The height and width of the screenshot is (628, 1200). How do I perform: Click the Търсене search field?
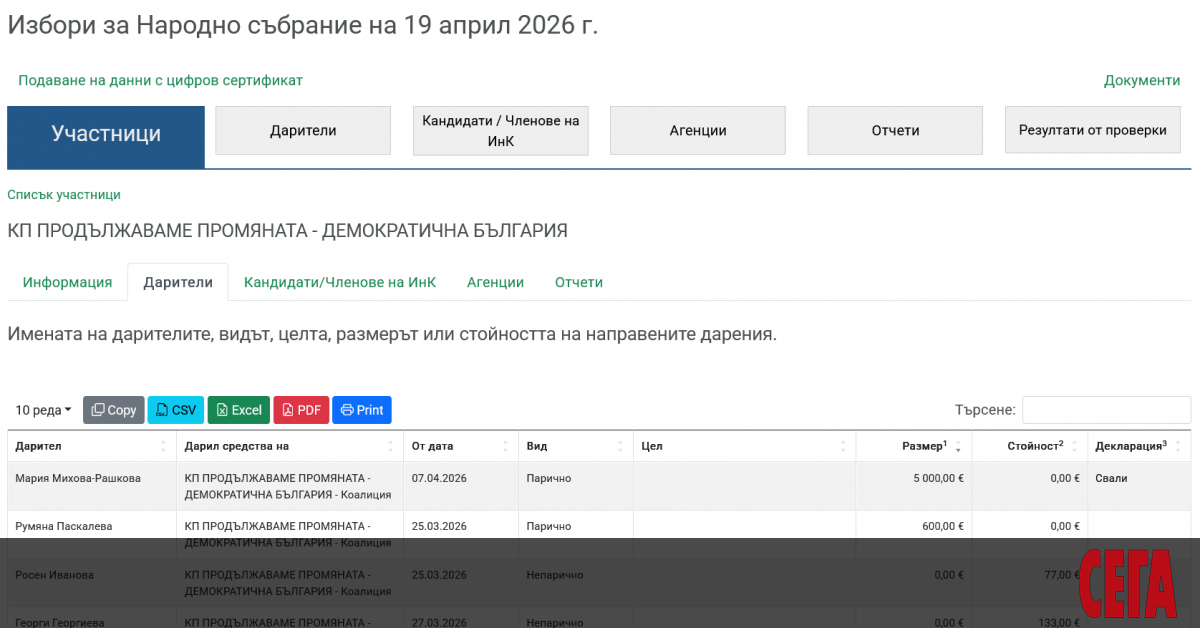click(1106, 410)
